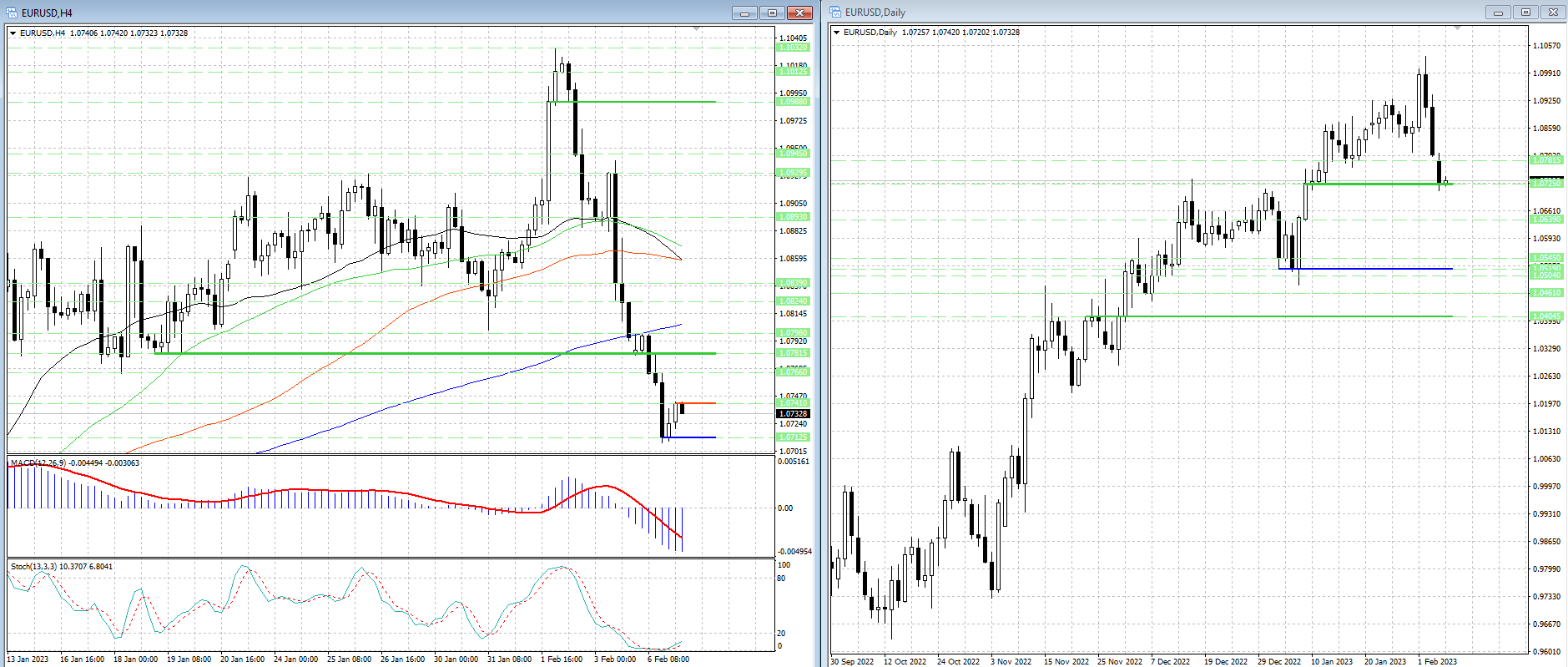Click the Stochastic 80 level label
Screen dimensions: 1568x667
point(781,579)
